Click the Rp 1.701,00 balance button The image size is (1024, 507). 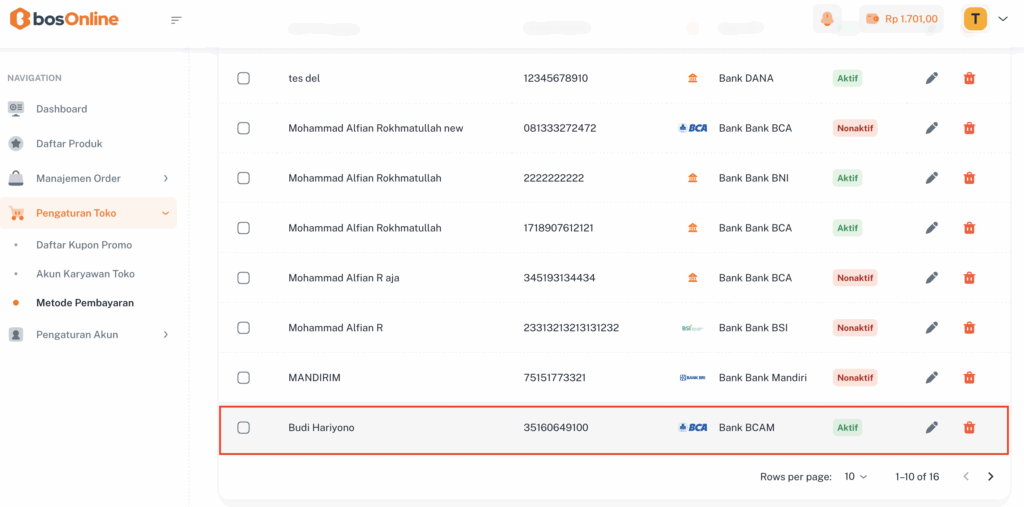(x=901, y=19)
